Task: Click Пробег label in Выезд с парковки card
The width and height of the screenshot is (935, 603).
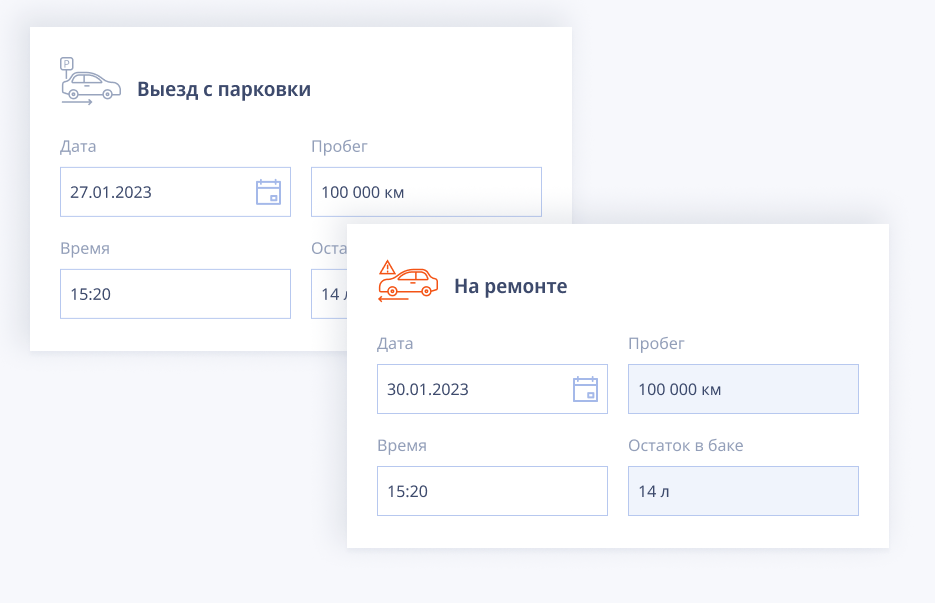Action: pyautogui.click(x=339, y=146)
